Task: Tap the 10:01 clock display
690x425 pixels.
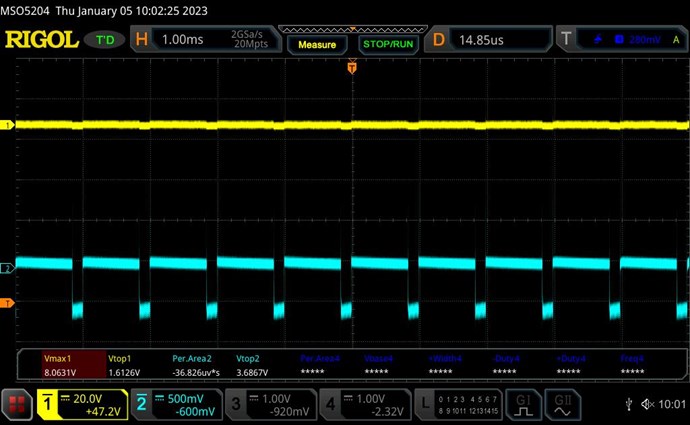Action: pos(672,404)
